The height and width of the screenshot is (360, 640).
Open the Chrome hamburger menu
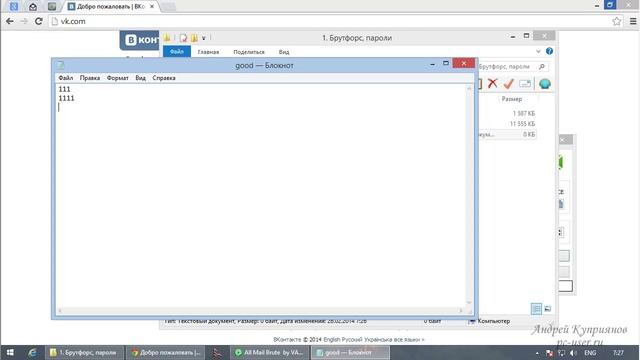pyautogui.click(x=633, y=21)
